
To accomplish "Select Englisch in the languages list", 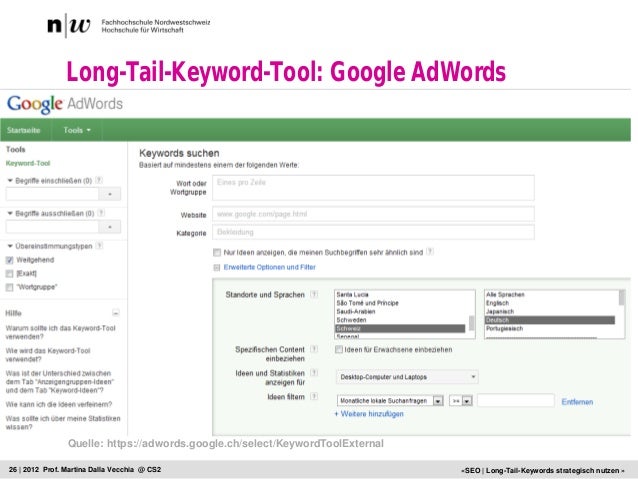I will pos(497,303).
